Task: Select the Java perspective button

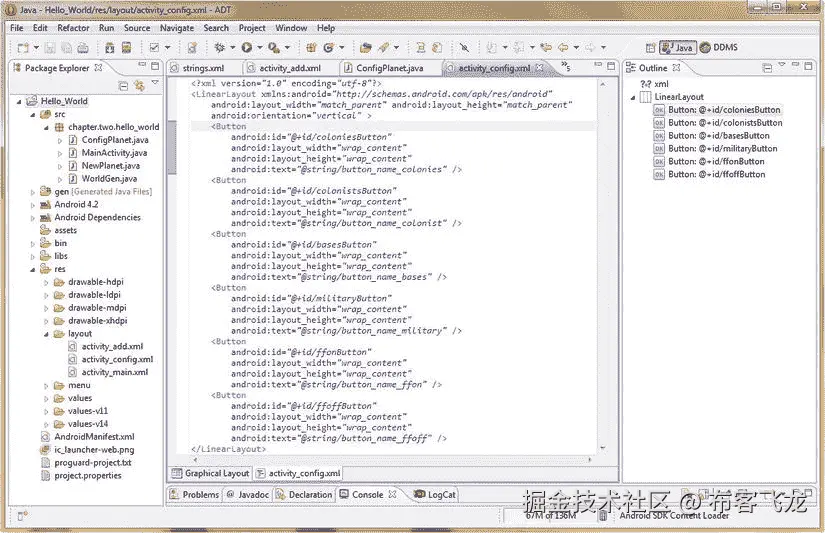Action: tap(678, 47)
